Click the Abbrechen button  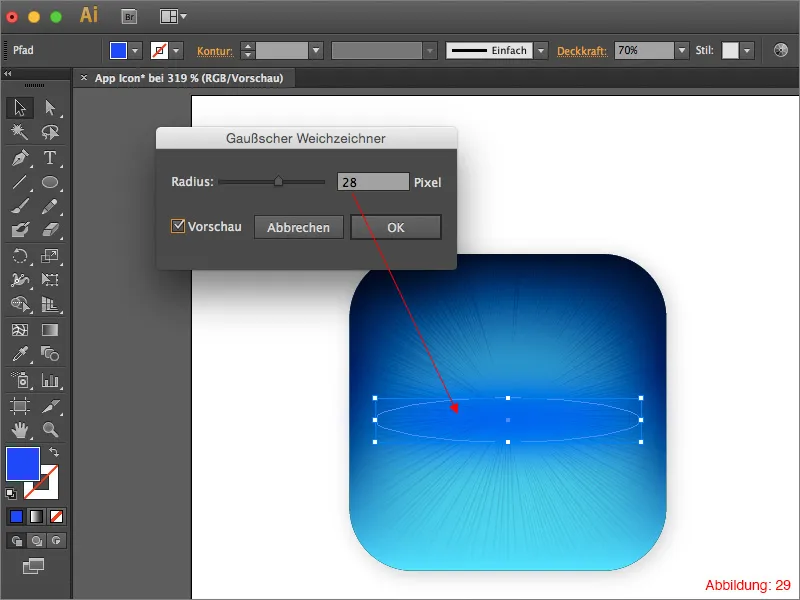pos(298,227)
